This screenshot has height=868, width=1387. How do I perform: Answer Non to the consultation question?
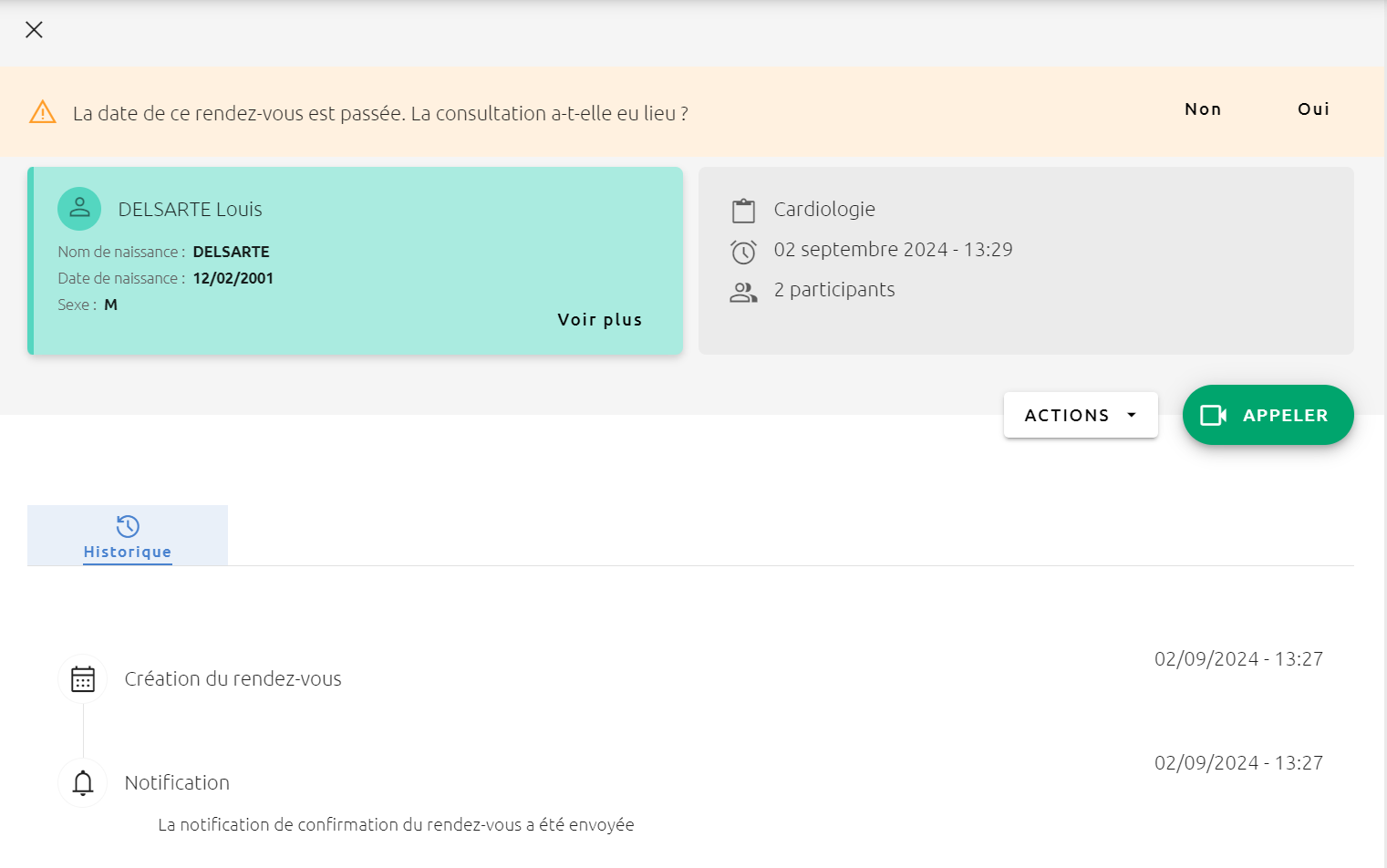[1203, 109]
